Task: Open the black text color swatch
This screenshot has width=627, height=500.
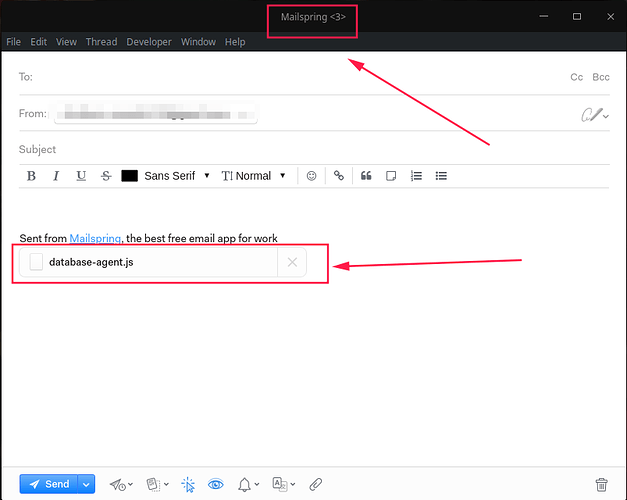Action: (130, 176)
